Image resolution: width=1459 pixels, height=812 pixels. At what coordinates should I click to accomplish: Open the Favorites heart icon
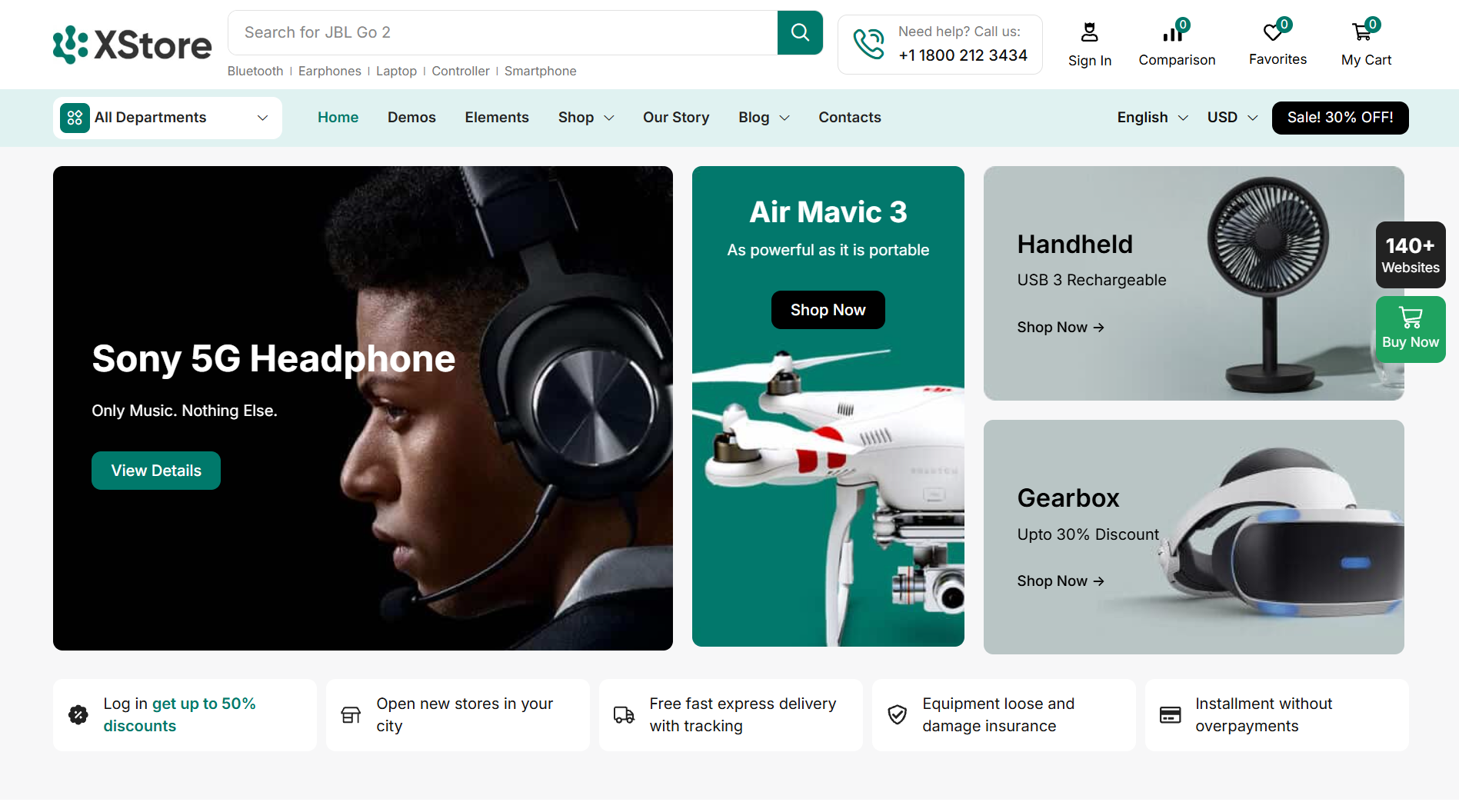[x=1274, y=32]
